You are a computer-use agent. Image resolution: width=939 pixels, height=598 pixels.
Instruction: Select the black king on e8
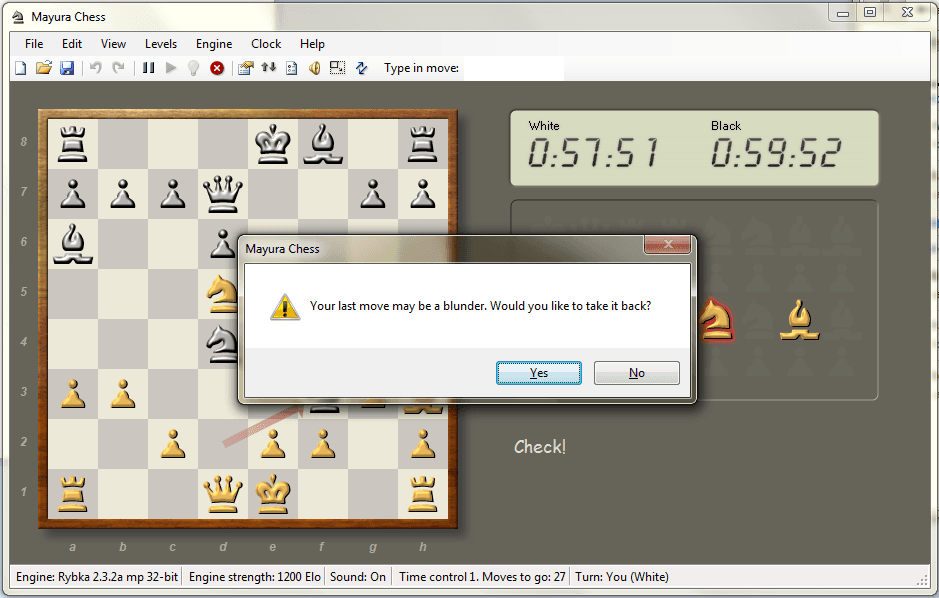point(272,144)
